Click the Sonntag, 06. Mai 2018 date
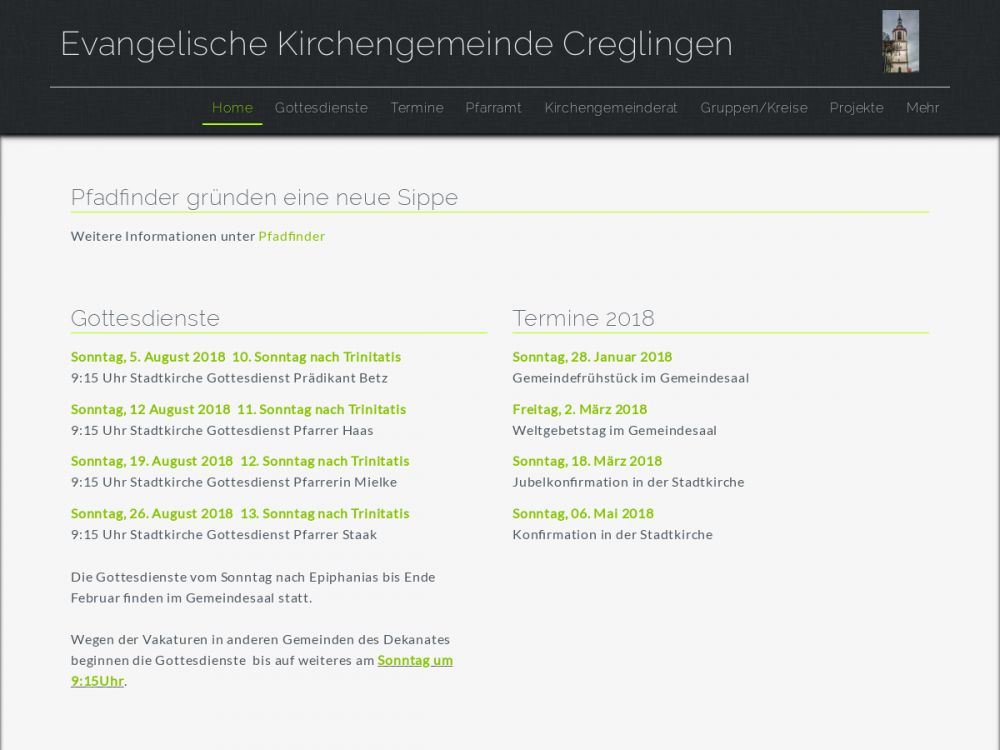1000x750 pixels. coord(583,514)
